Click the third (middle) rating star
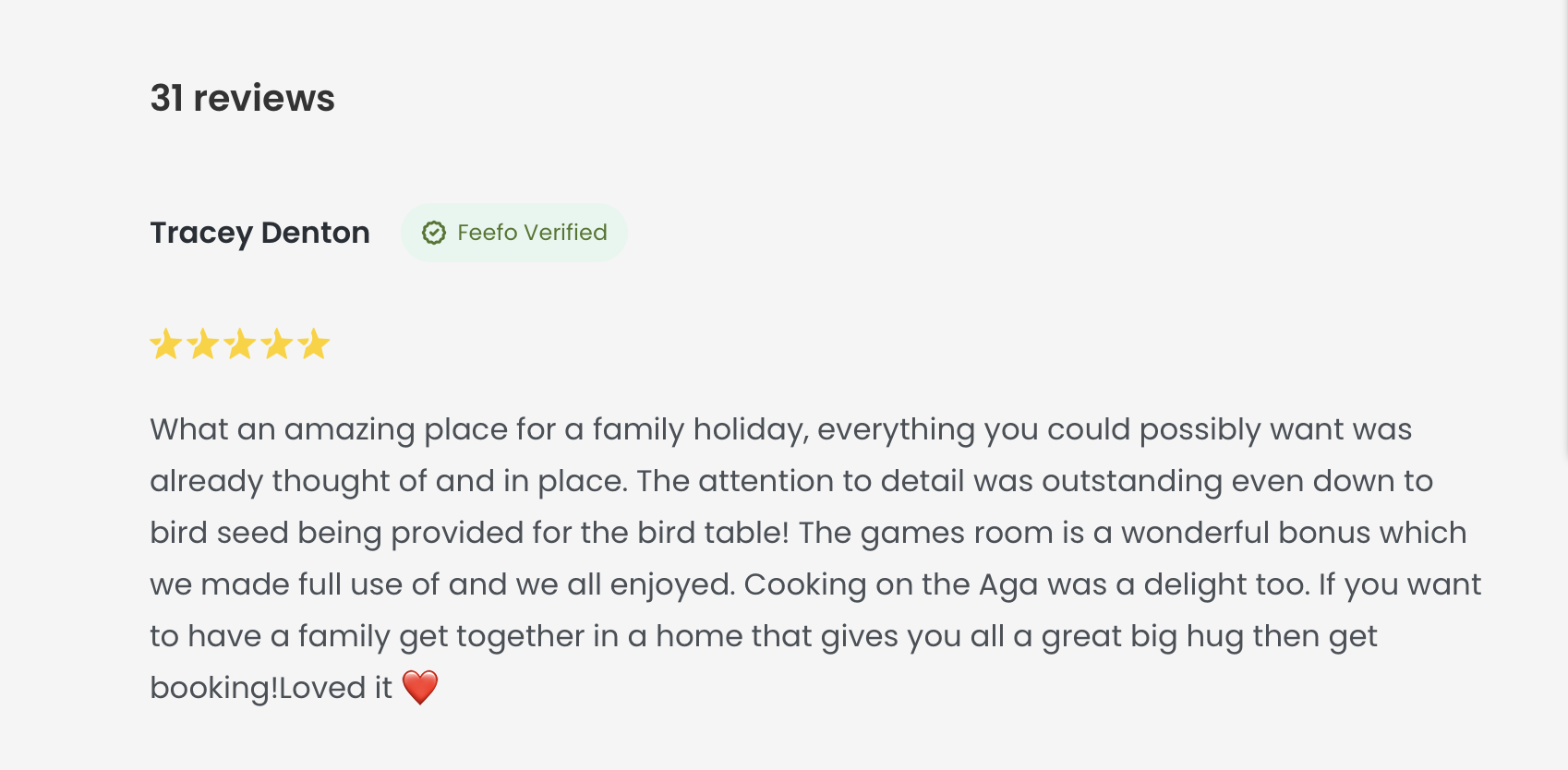The image size is (1568, 770). (240, 344)
